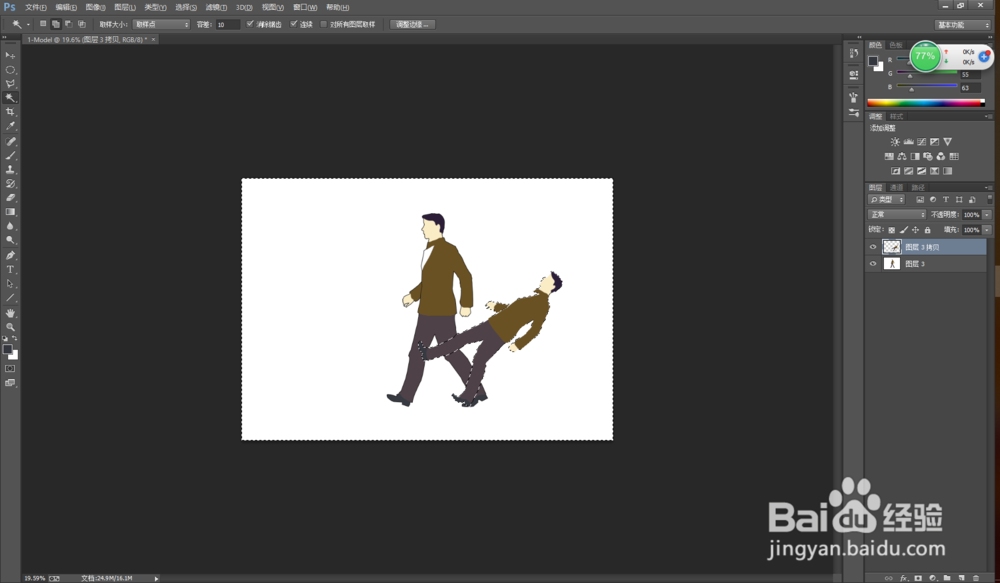Open the fill slider dropdown arrow
Viewport: 1000px width, 583px height.
[987, 230]
